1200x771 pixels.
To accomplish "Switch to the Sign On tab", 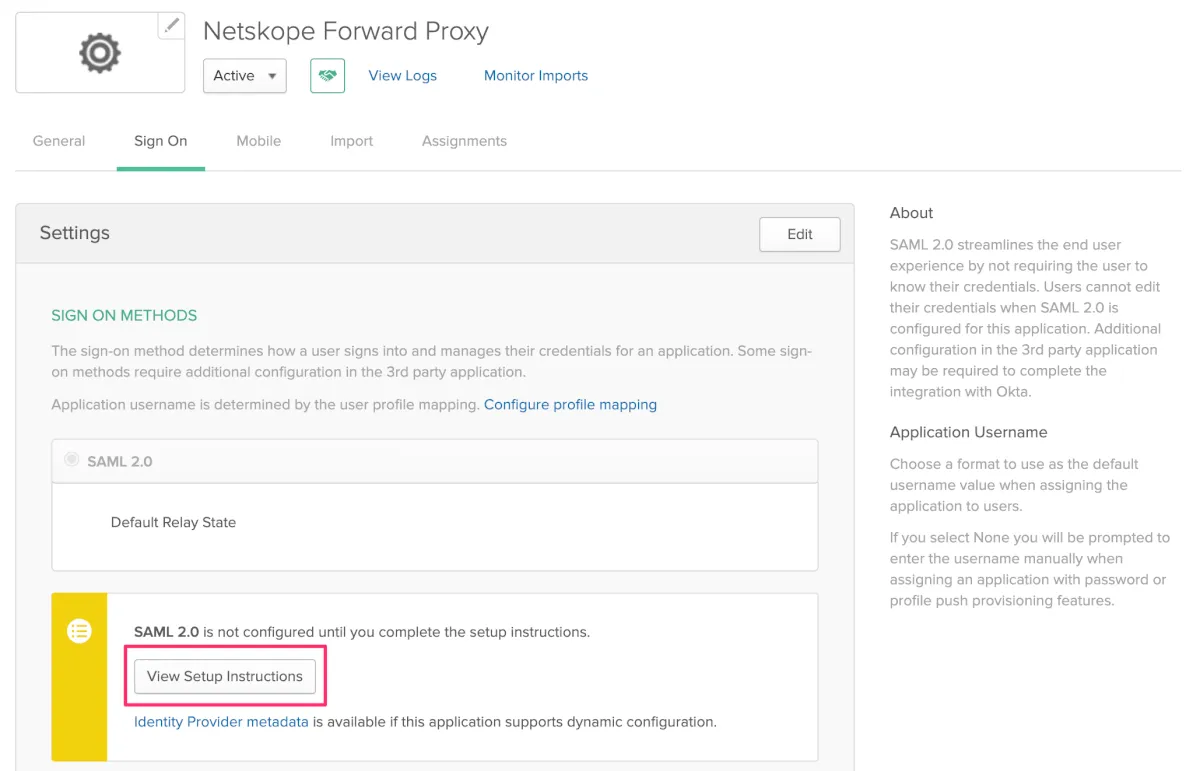I will [160, 141].
